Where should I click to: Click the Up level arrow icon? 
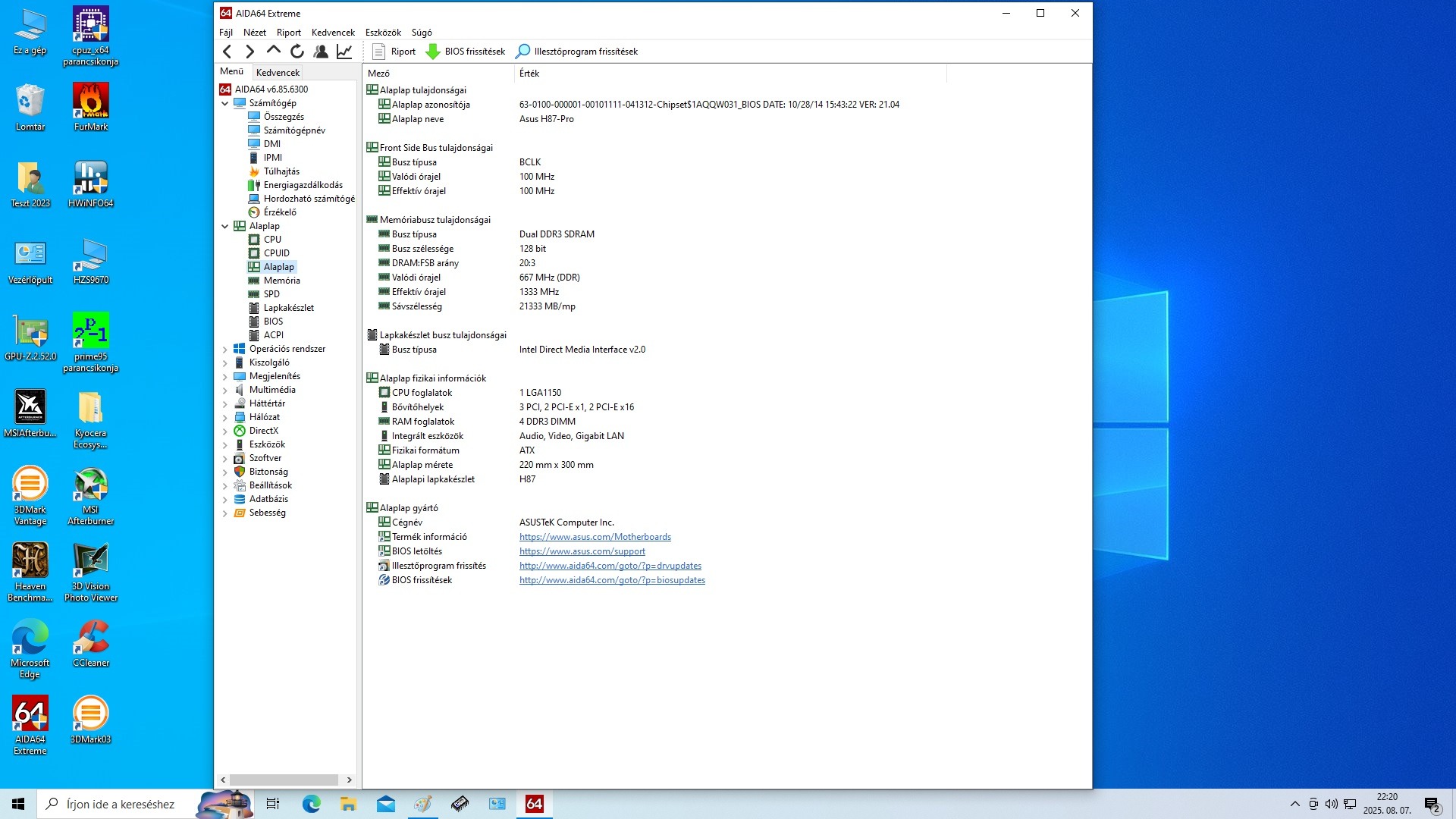tap(273, 51)
